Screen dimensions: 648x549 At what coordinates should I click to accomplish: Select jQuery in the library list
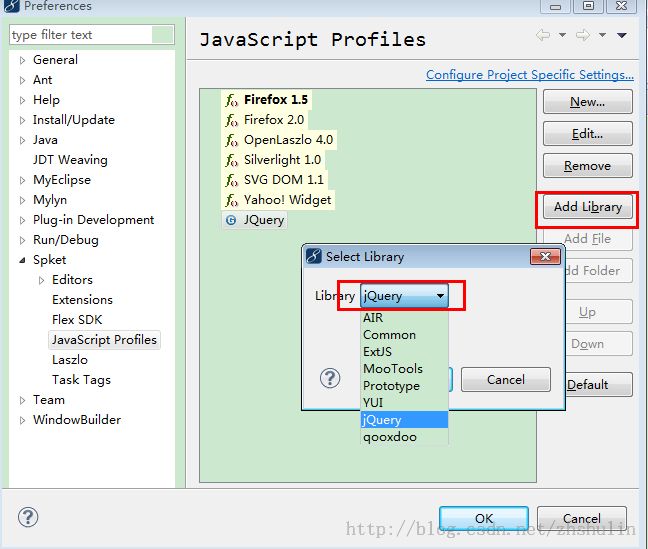tap(404, 420)
